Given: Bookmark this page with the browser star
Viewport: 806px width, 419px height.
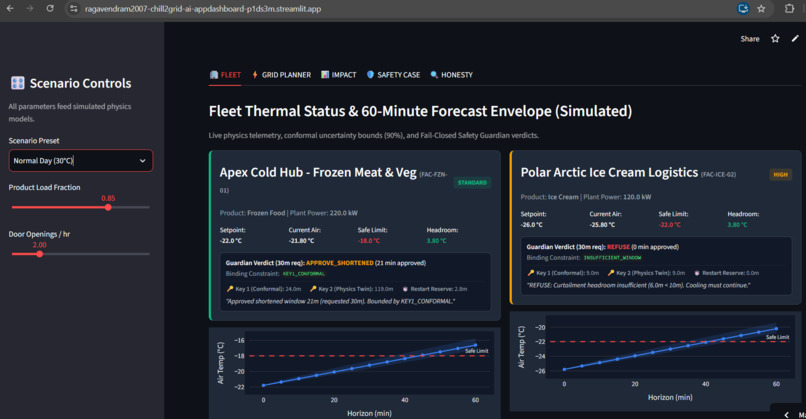Looking at the screenshot, I should point(761,9).
